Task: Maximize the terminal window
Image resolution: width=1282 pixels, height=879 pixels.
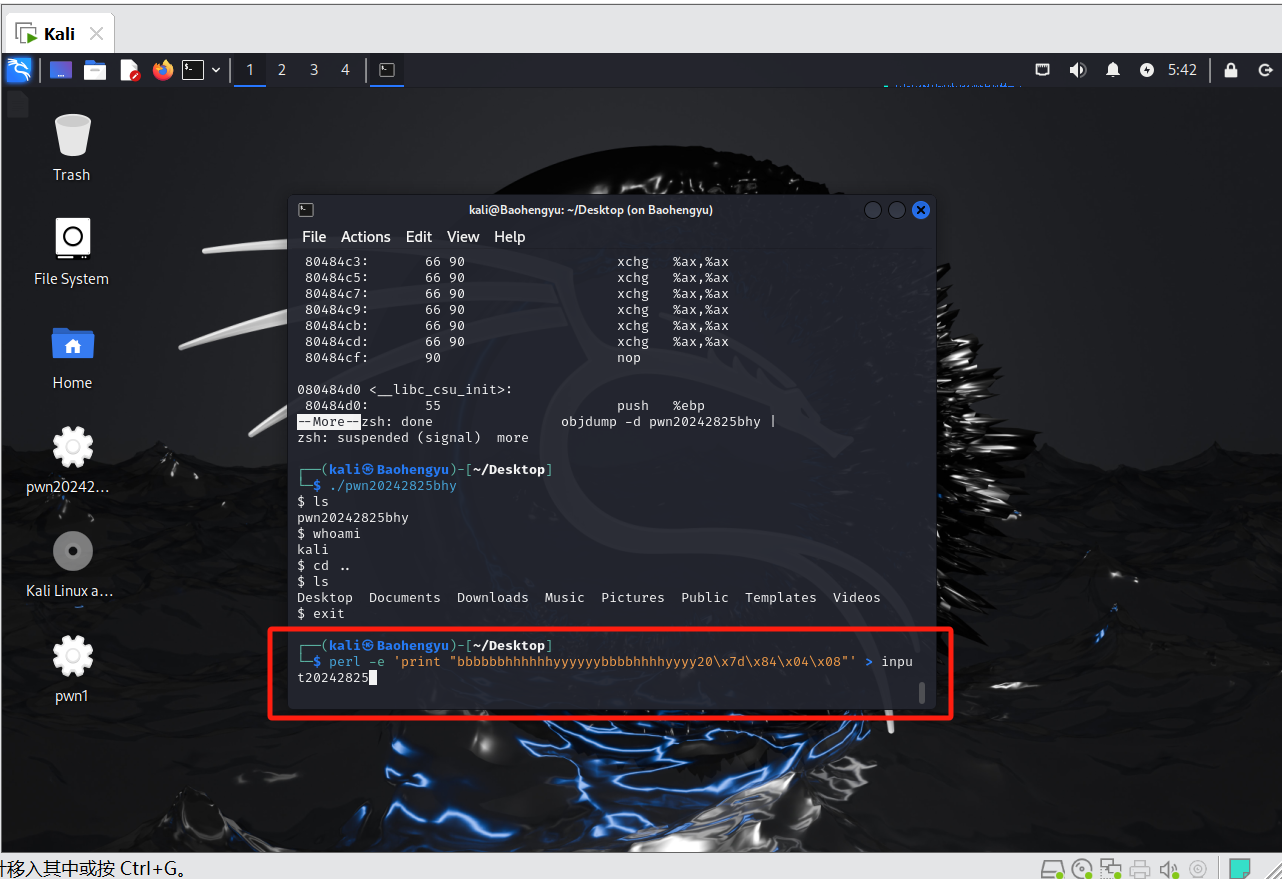Action: click(x=897, y=210)
